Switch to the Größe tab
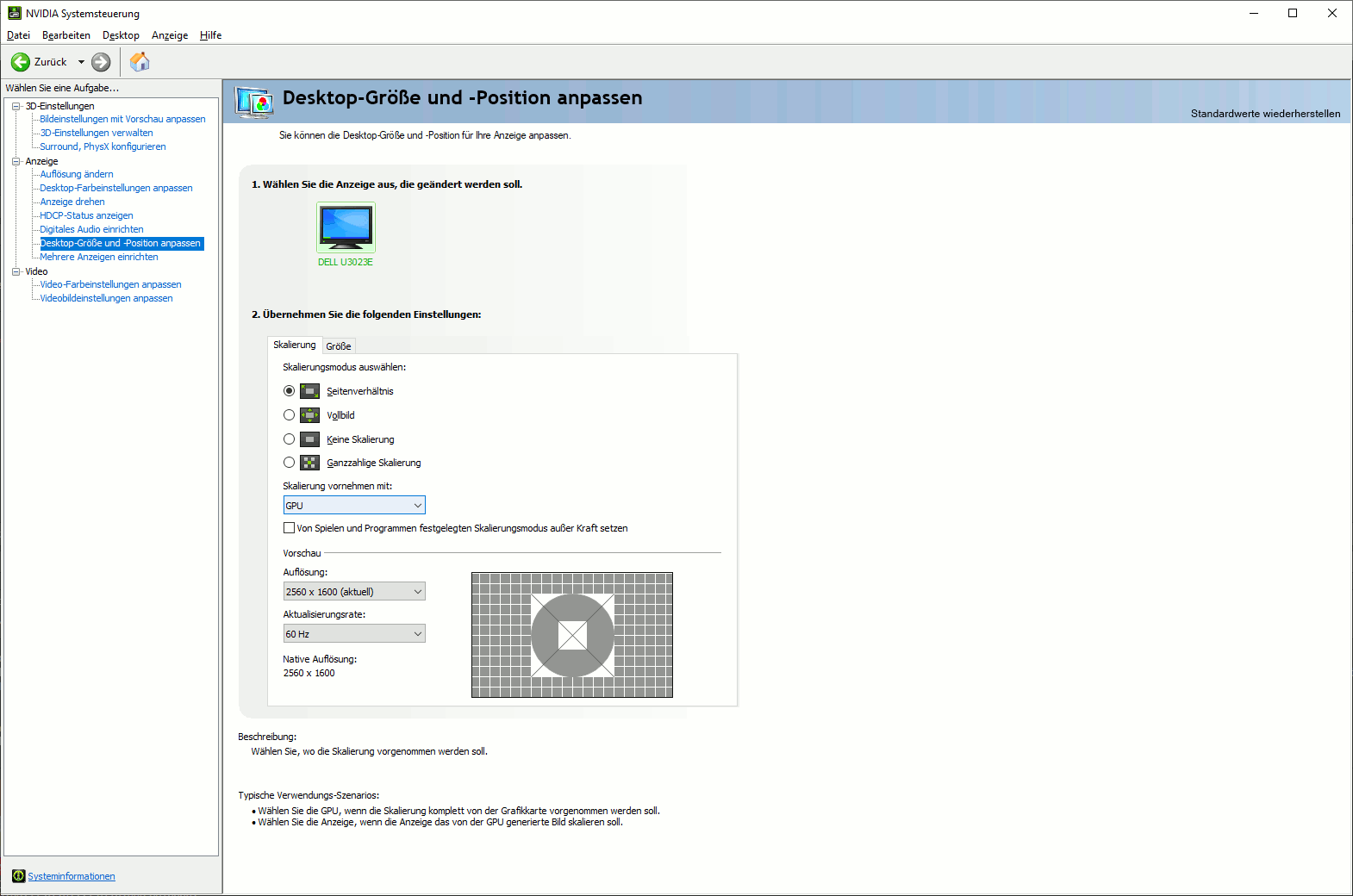Screen dimensions: 1353x896 [x=339, y=346]
